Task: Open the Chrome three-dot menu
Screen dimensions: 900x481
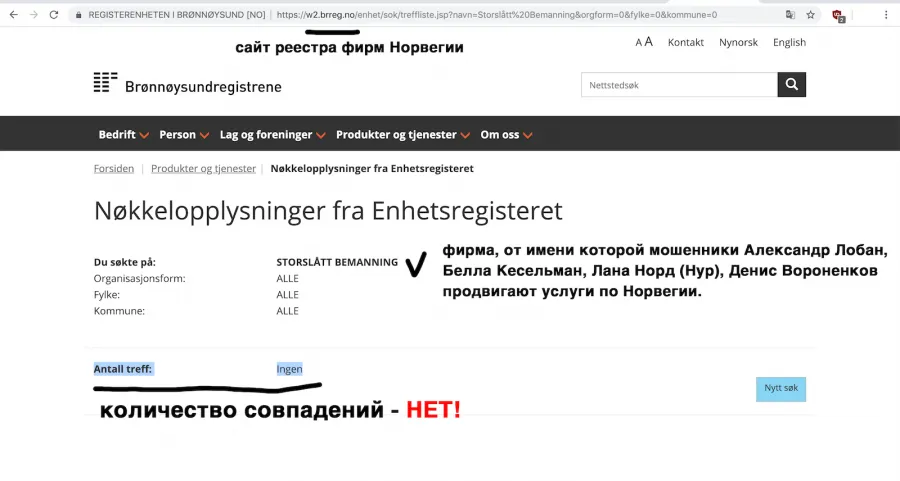Action: point(886,15)
